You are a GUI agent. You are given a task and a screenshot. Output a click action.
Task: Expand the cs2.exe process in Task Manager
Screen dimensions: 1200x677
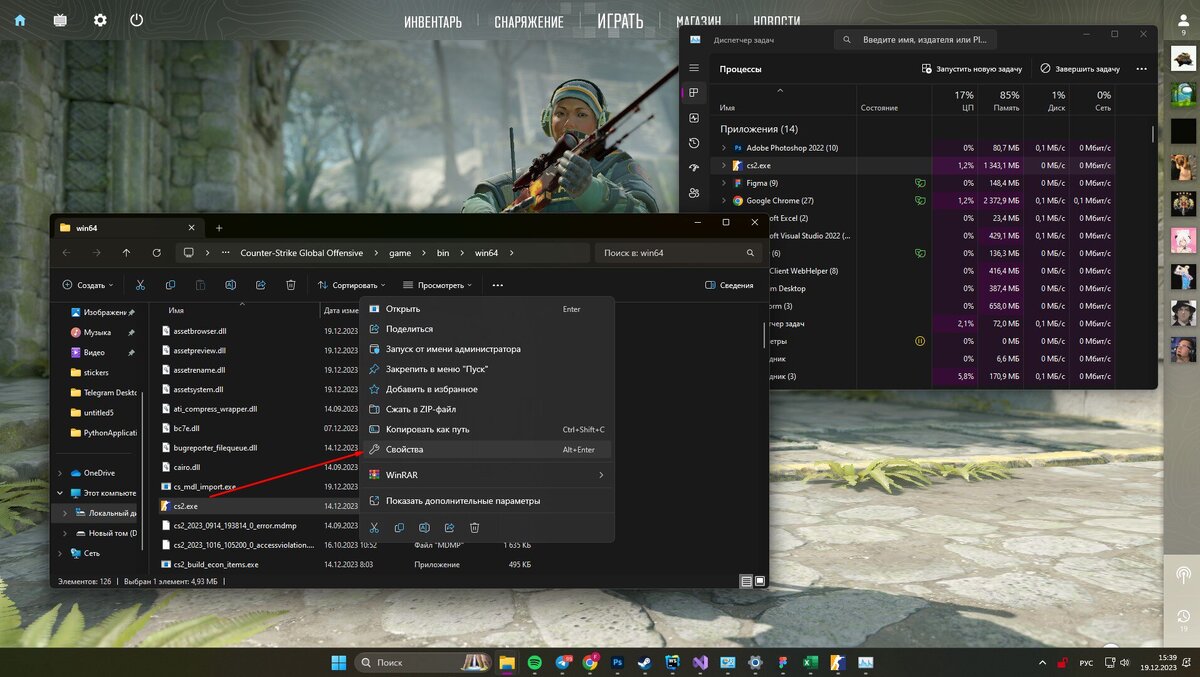(x=724, y=165)
